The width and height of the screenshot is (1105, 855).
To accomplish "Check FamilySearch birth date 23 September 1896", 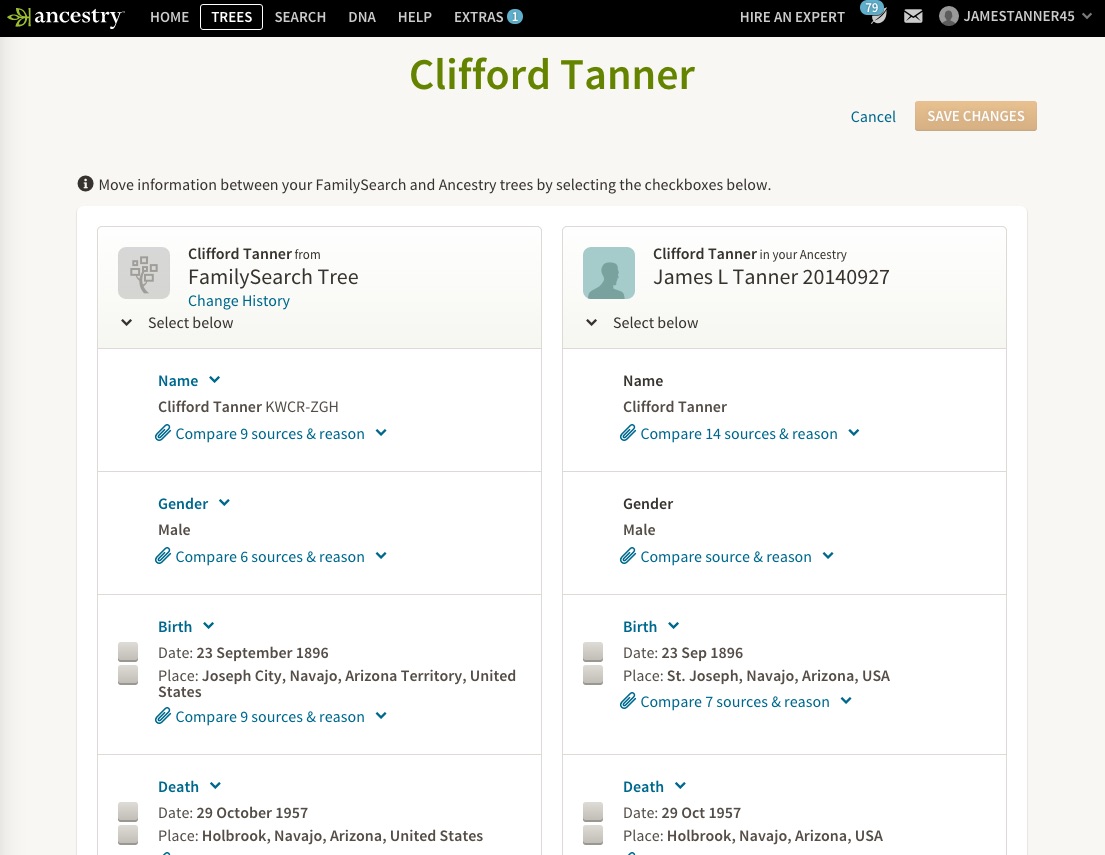I will (x=128, y=652).
